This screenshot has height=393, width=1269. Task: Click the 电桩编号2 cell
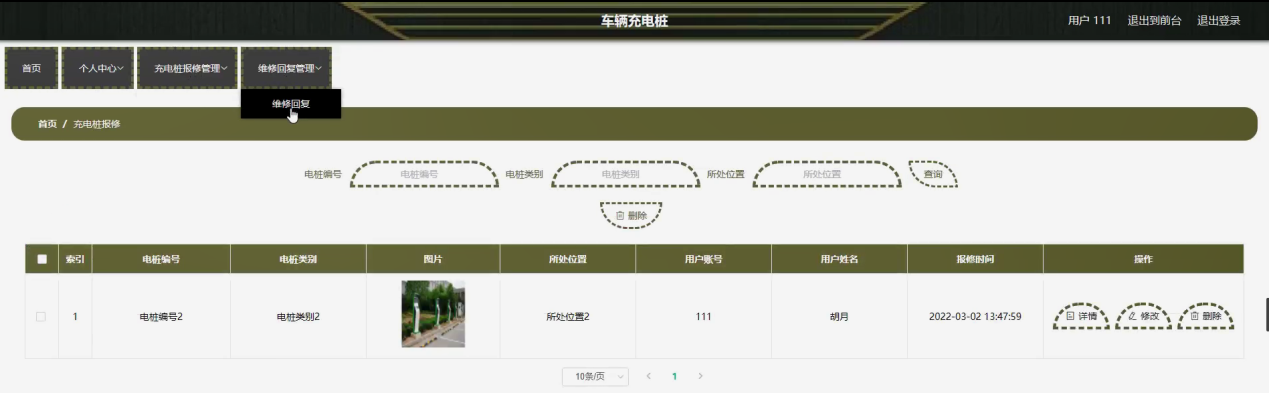[161, 317]
